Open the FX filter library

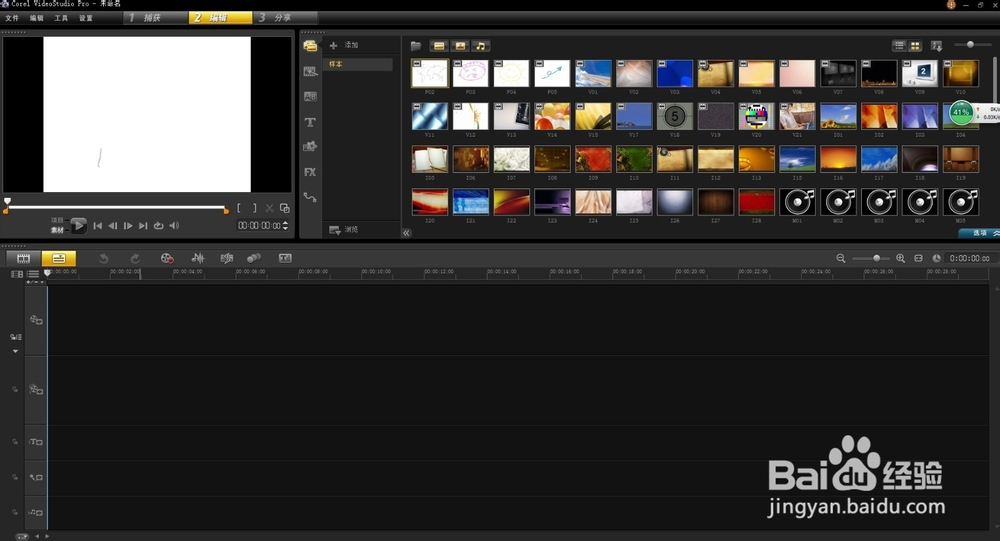click(x=310, y=172)
